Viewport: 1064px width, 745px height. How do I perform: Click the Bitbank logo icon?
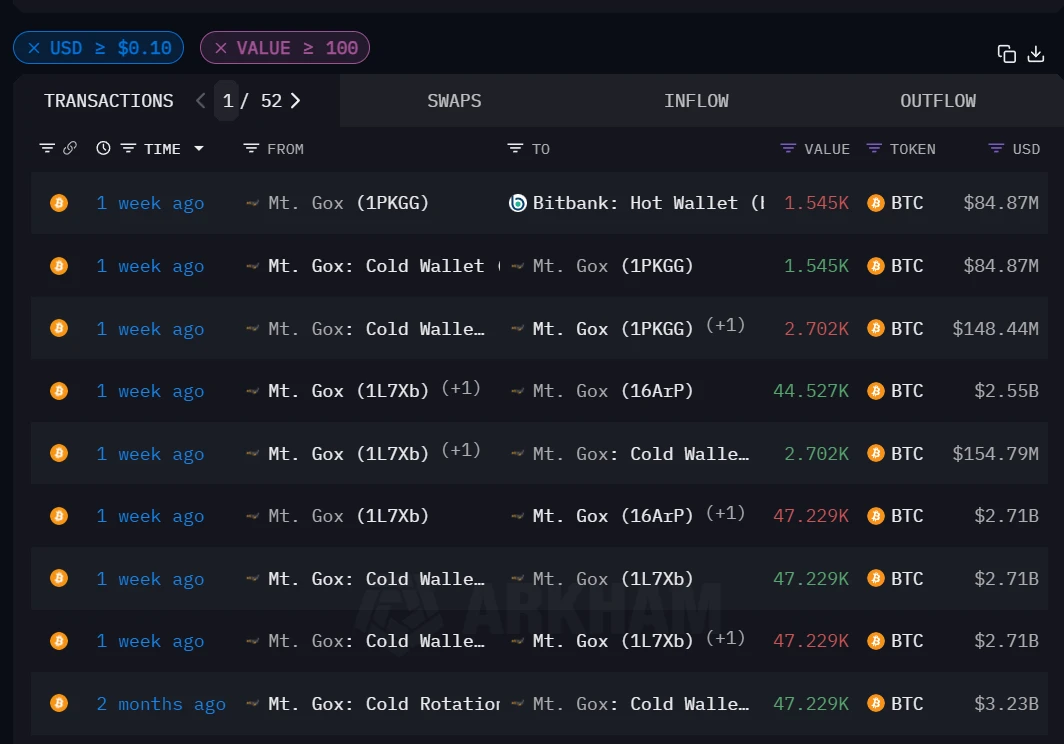coord(518,203)
